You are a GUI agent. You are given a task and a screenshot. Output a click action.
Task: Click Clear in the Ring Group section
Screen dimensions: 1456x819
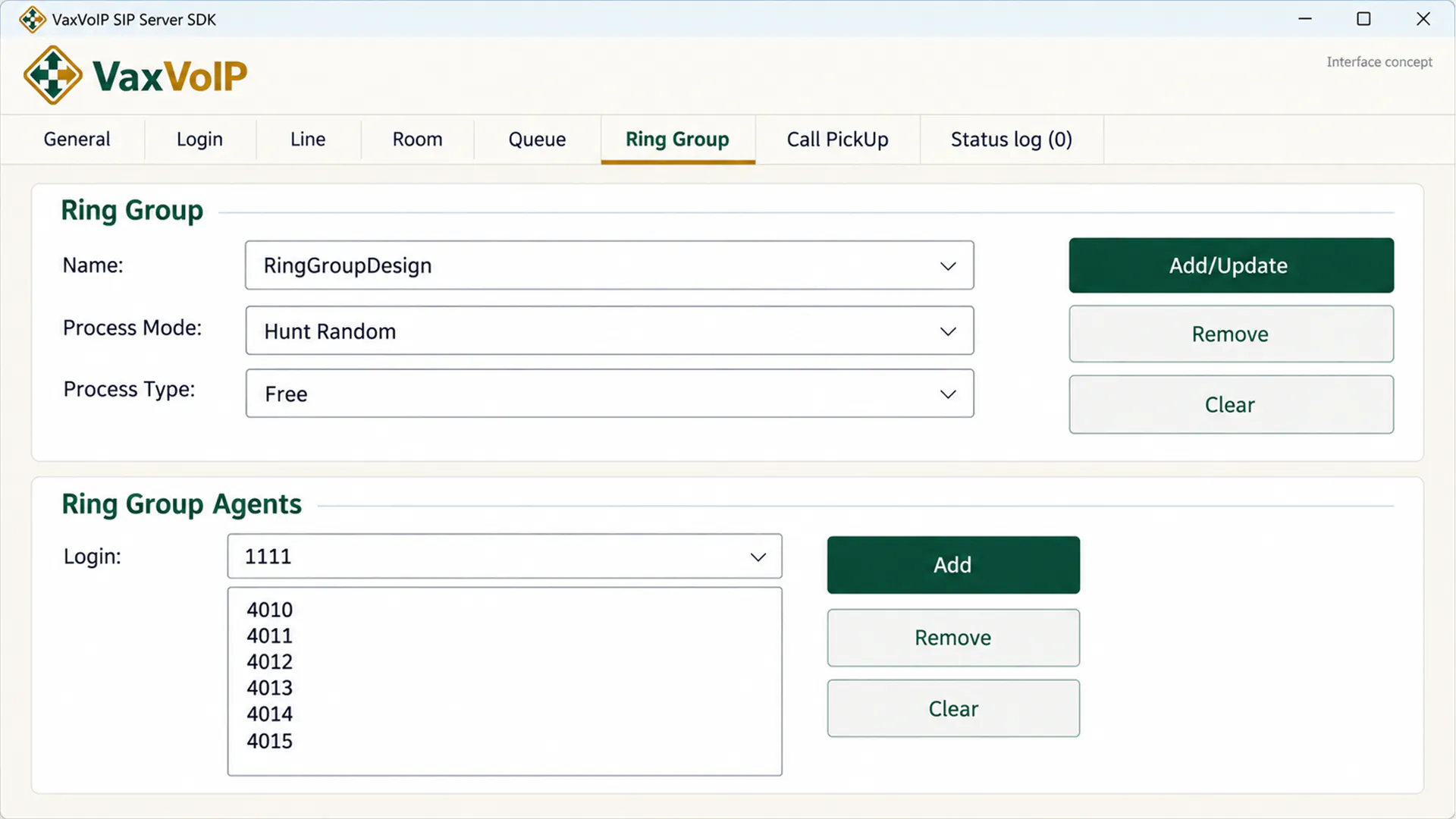1231,404
